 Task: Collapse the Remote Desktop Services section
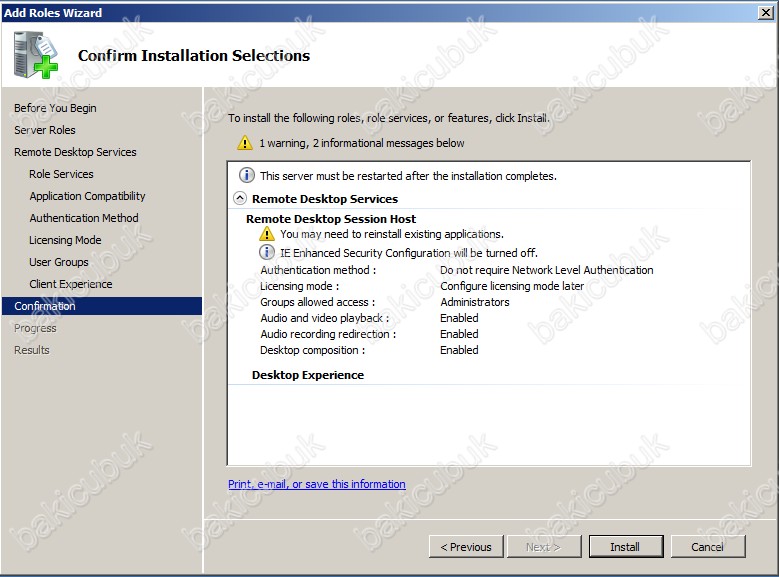(x=240, y=199)
